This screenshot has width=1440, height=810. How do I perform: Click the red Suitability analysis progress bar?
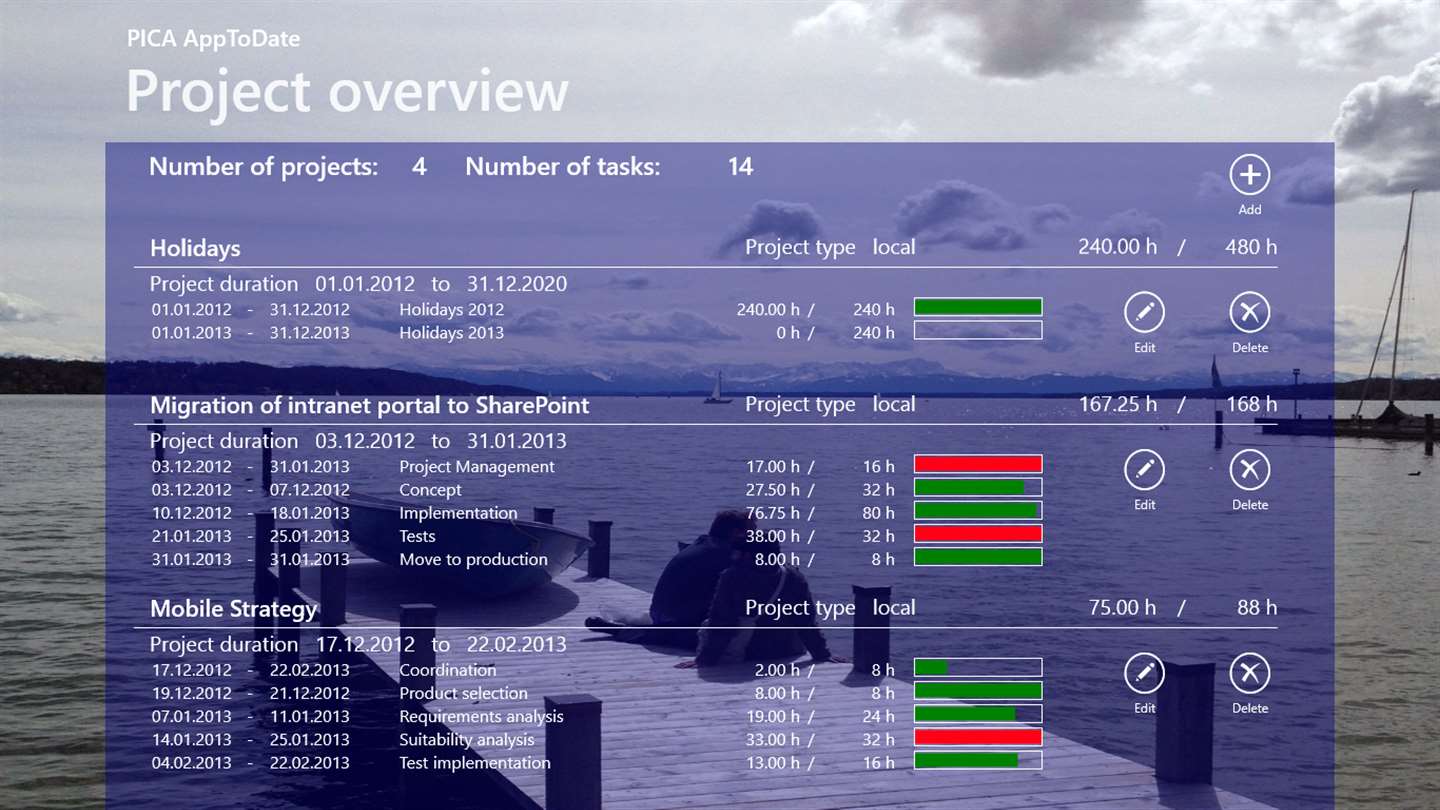point(978,737)
